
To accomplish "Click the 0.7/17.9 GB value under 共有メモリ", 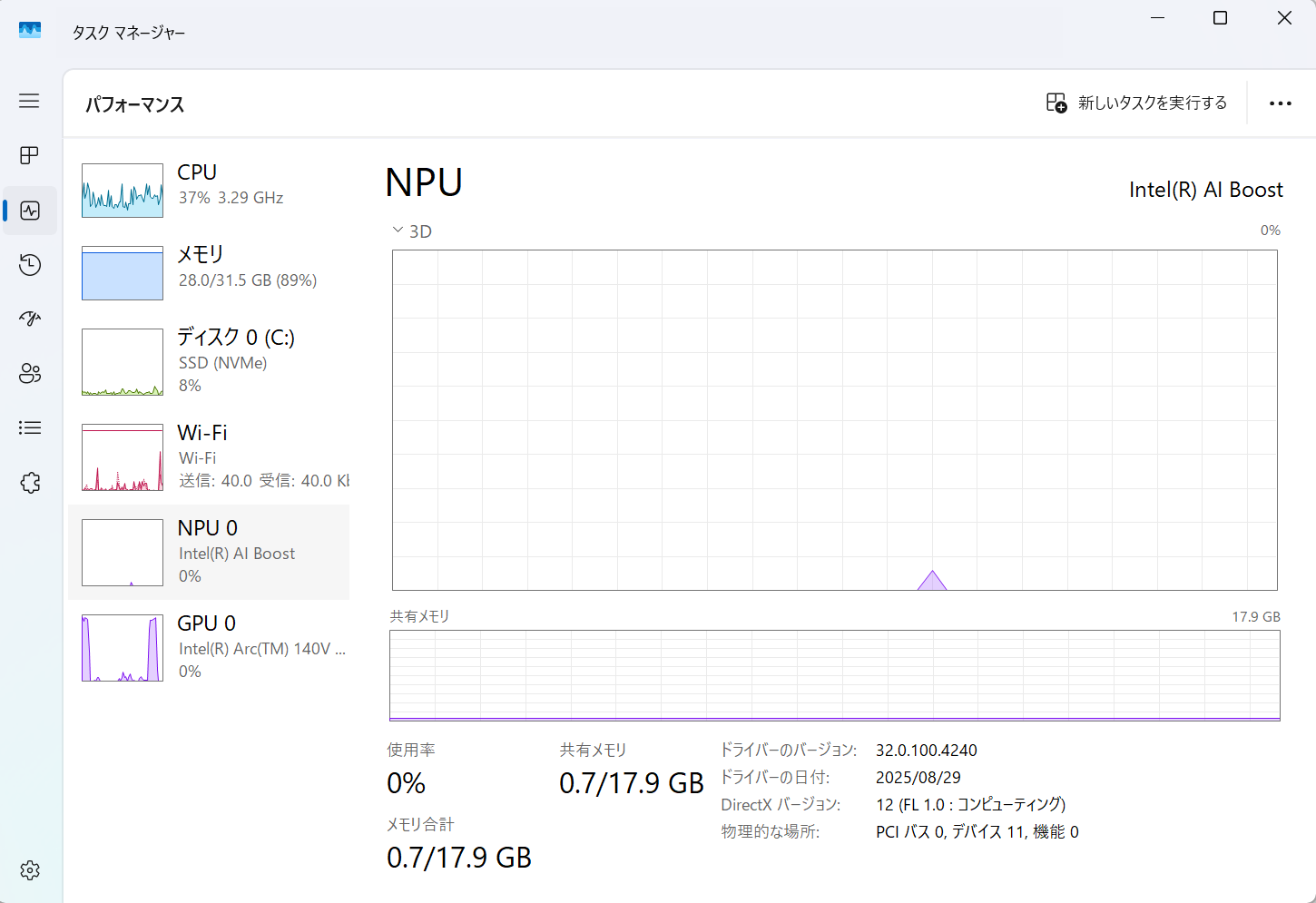I will point(632,783).
